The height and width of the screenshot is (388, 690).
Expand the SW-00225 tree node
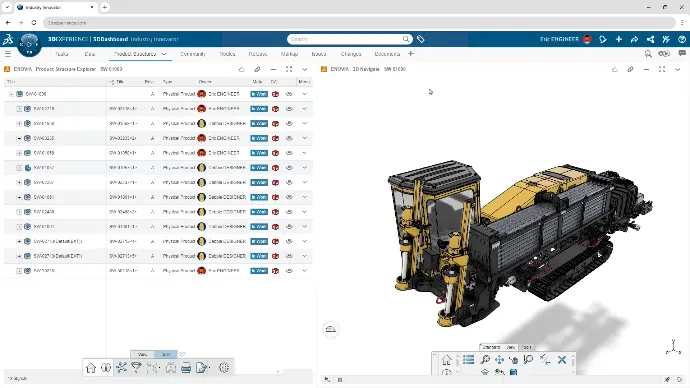19,138
